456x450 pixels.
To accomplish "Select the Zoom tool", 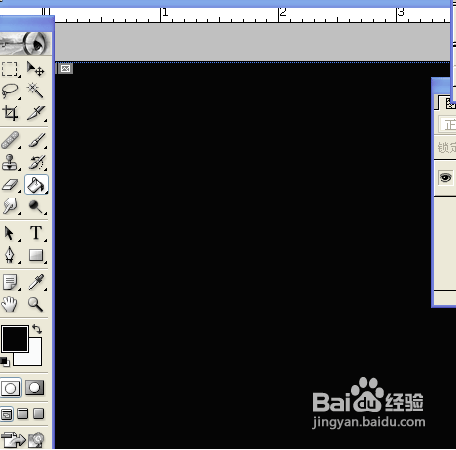I will [x=36, y=304].
